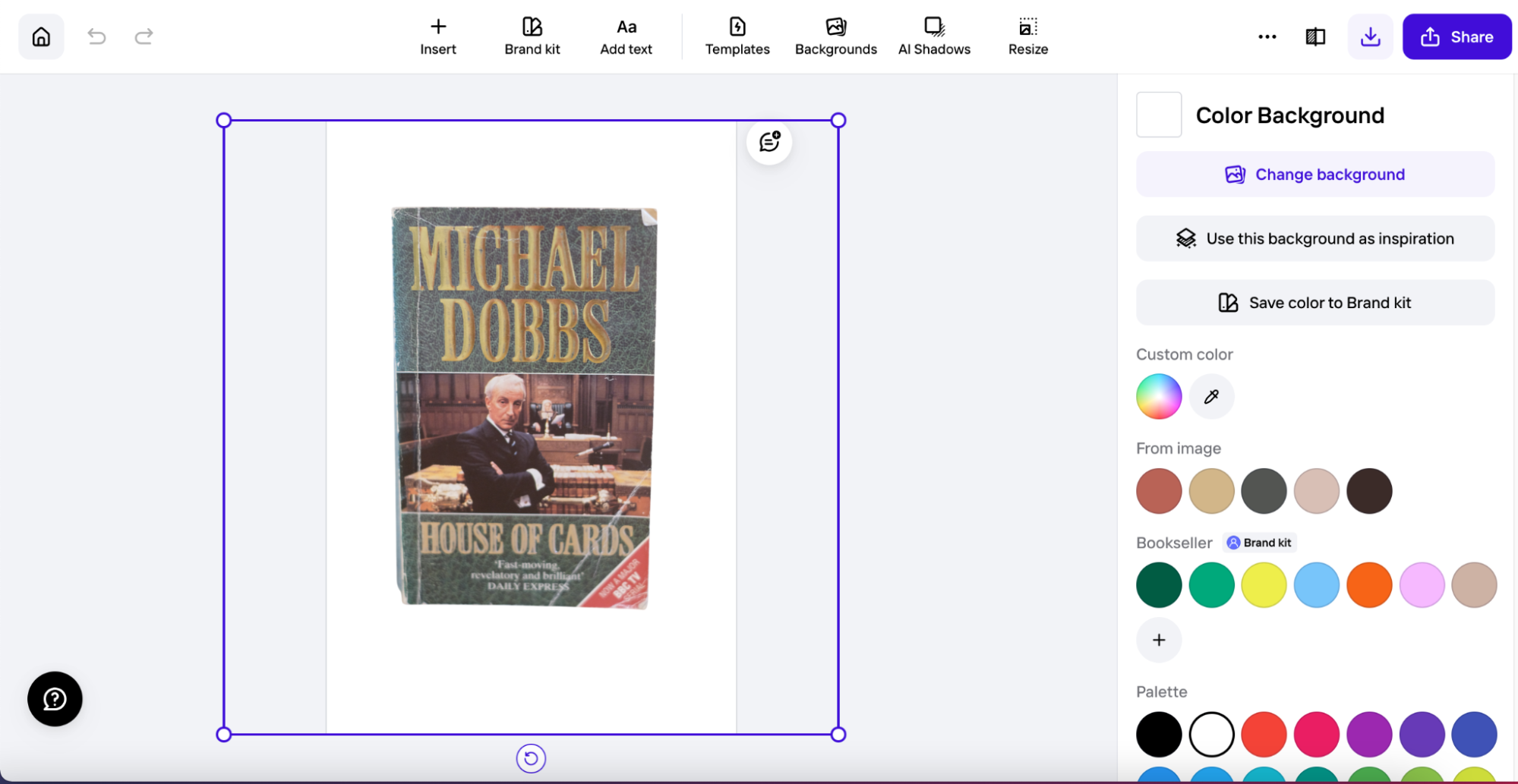This screenshot has height=784, width=1518.
Task: Download the design
Action: click(x=1370, y=36)
